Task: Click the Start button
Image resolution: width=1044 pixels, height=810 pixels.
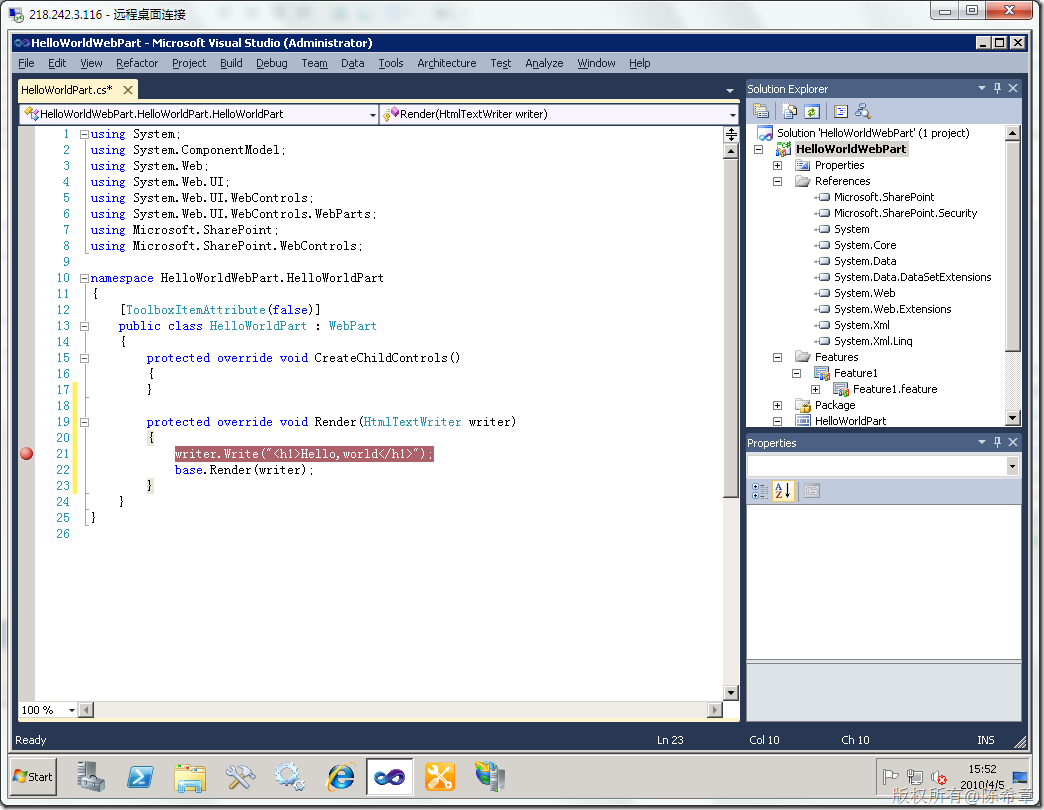Action: click(33, 777)
